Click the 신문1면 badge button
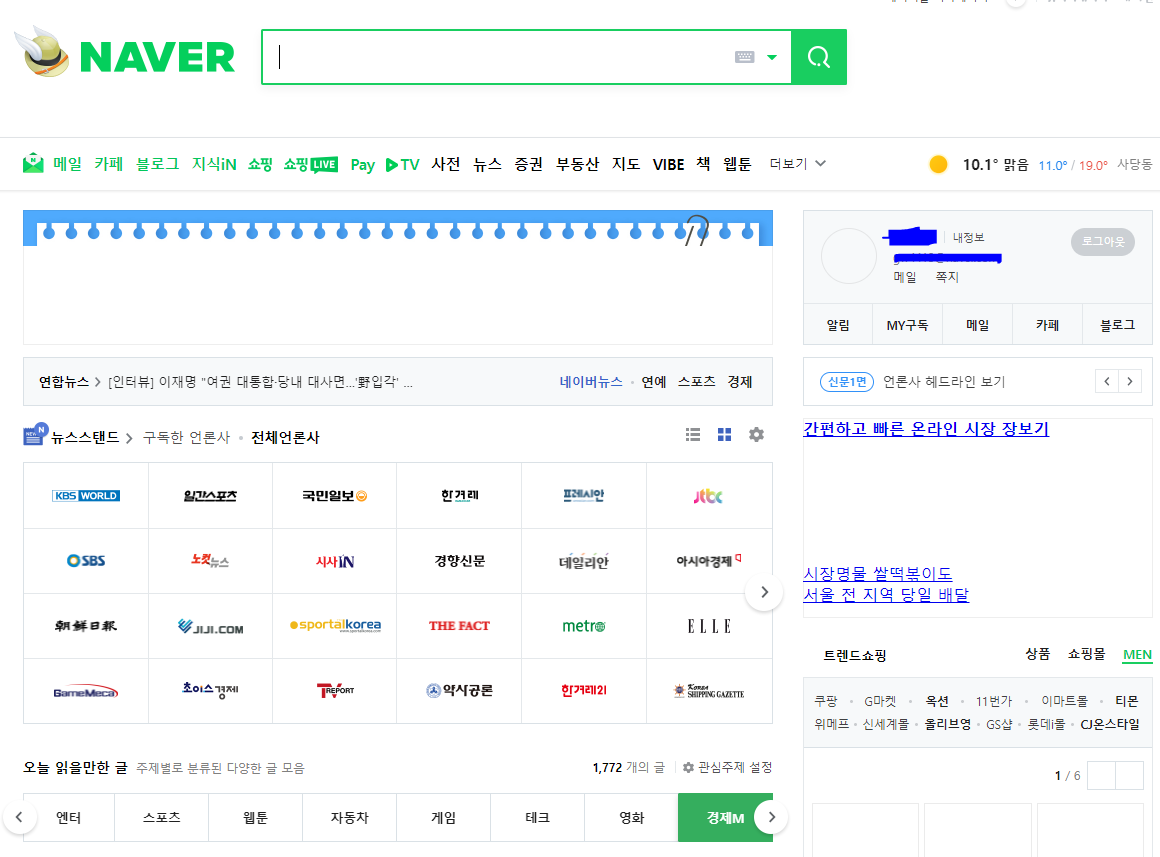The height and width of the screenshot is (857, 1160). 847,382
